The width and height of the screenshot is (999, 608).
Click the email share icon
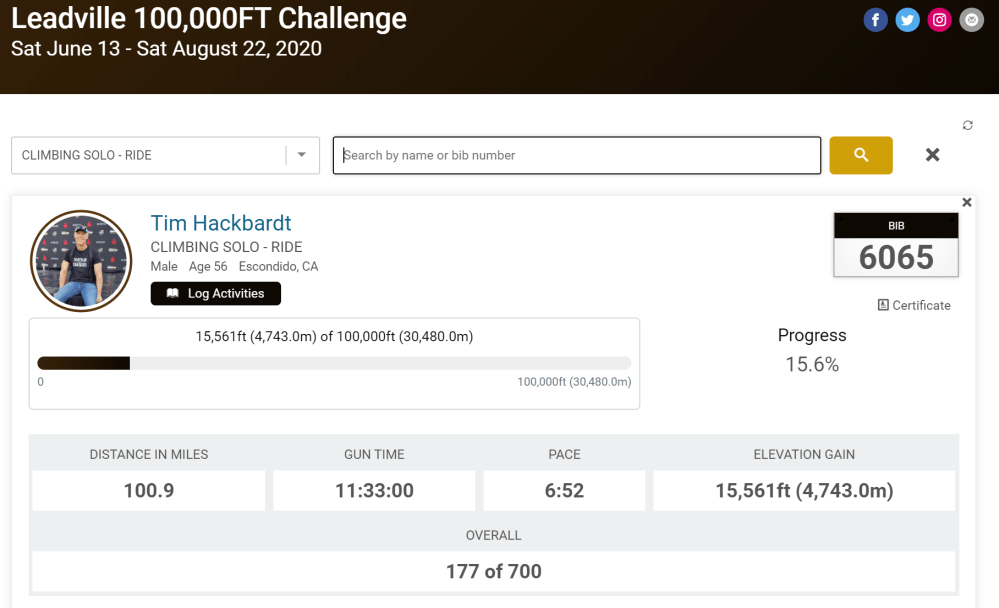(x=972, y=20)
